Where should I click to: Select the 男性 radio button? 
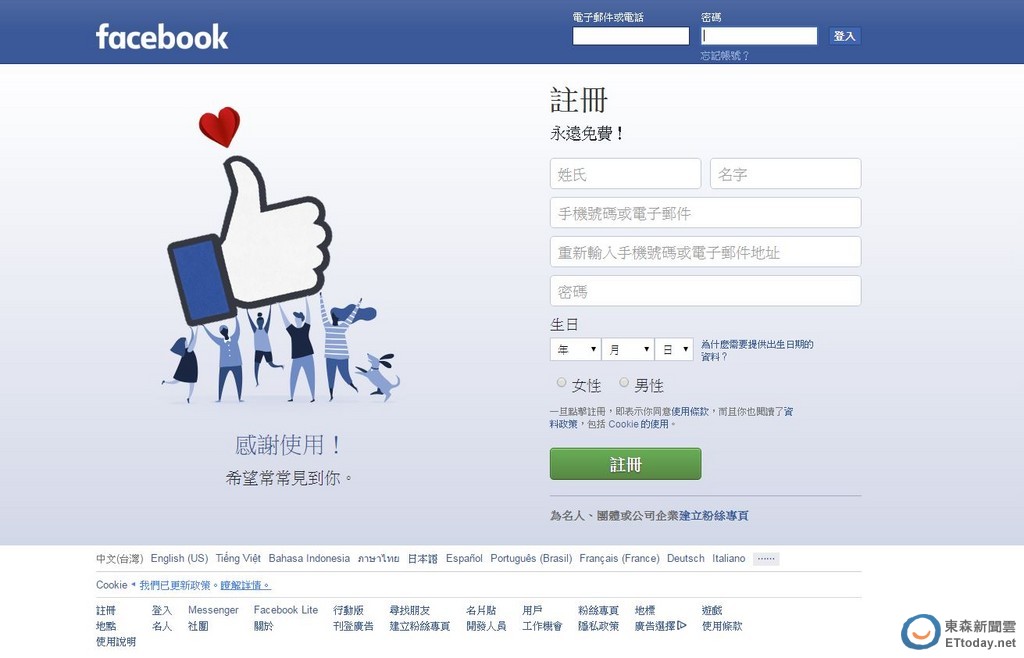[624, 383]
